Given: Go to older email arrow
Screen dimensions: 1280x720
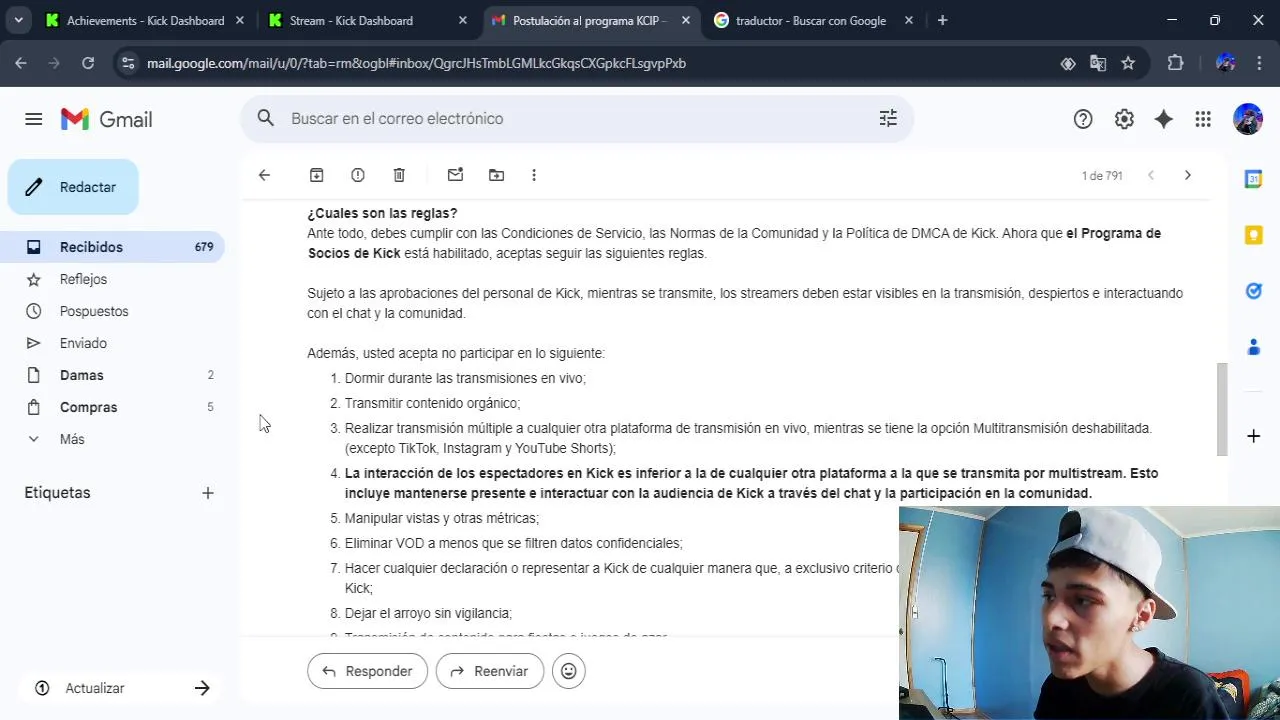Looking at the screenshot, I should point(1187,175).
